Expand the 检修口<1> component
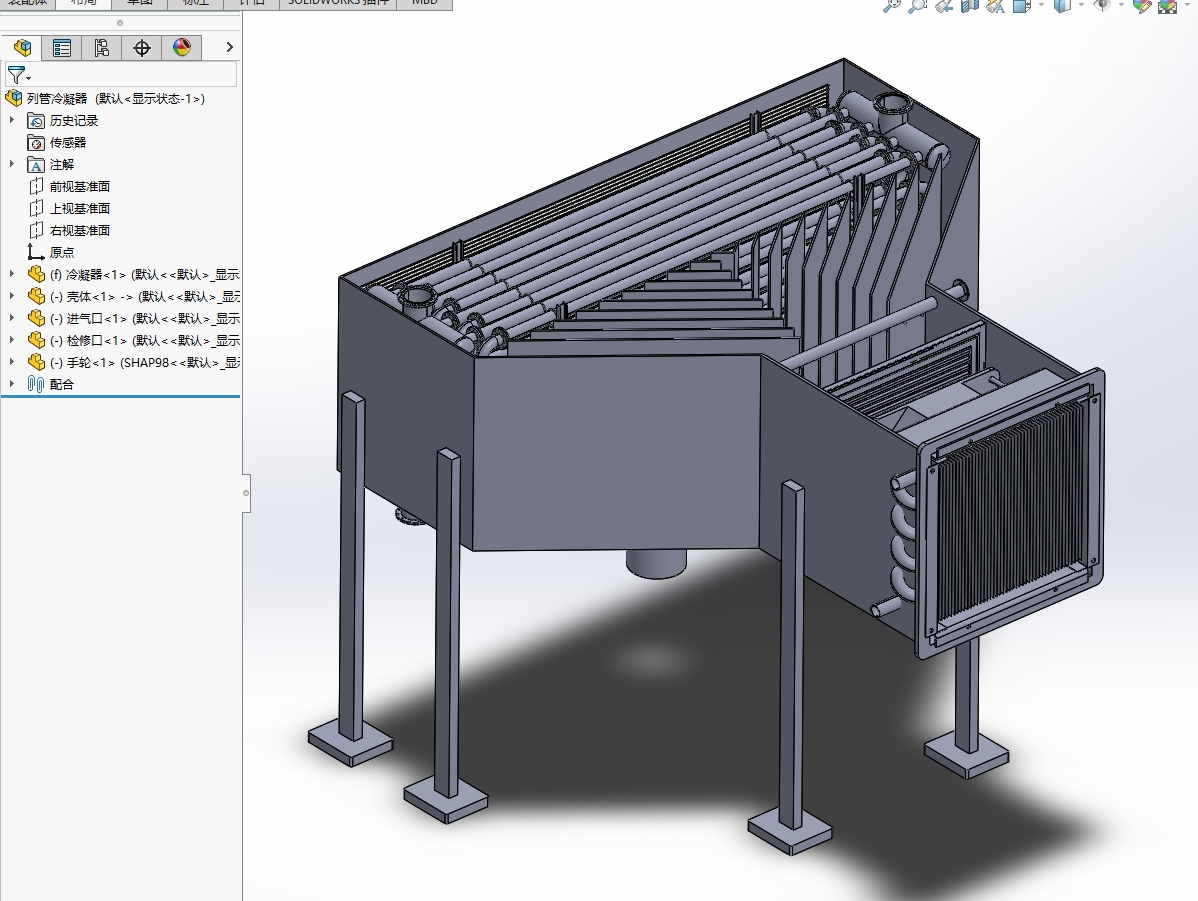The height and width of the screenshot is (901, 1198). click(x=11, y=340)
